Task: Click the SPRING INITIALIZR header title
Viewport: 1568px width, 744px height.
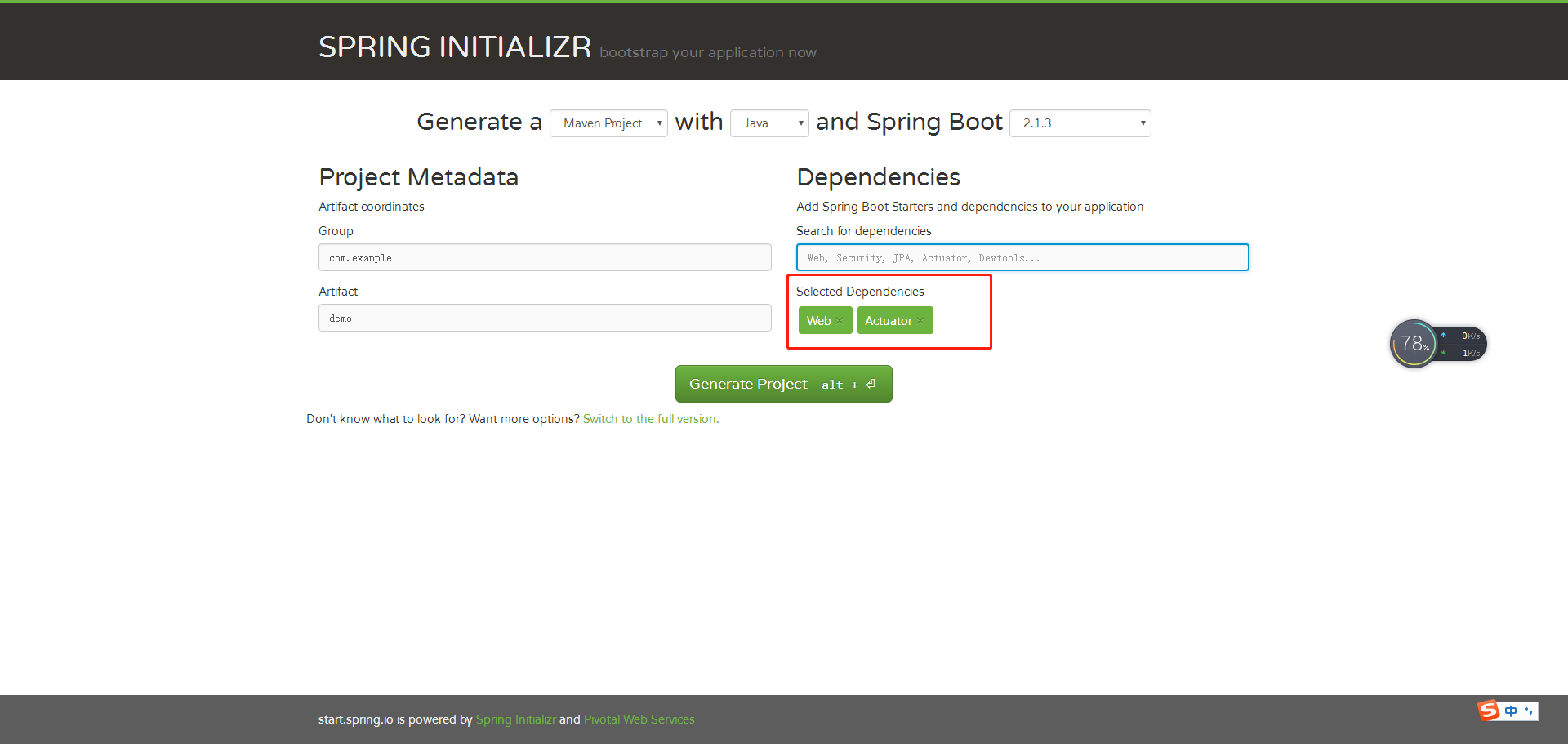Action: [455, 47]
